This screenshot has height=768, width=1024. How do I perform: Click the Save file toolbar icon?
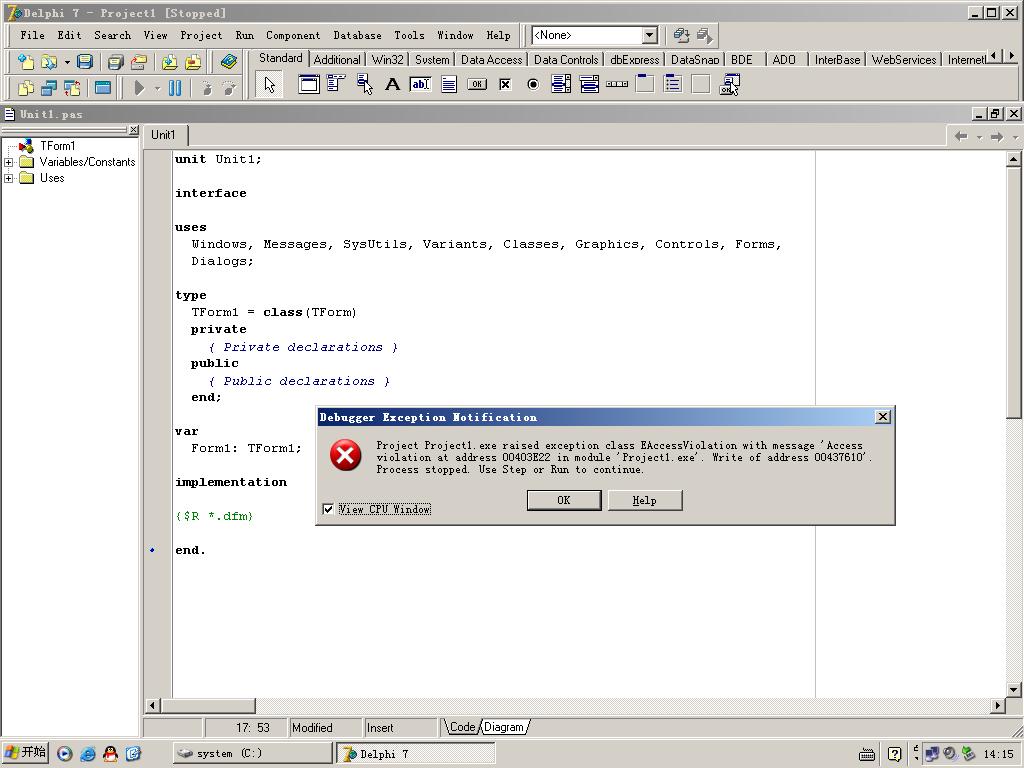85,62
